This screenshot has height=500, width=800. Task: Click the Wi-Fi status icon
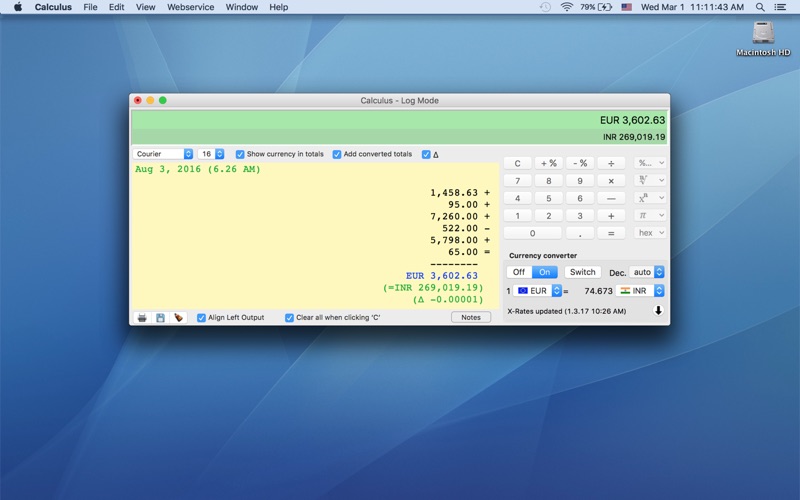tap(566, 7)
